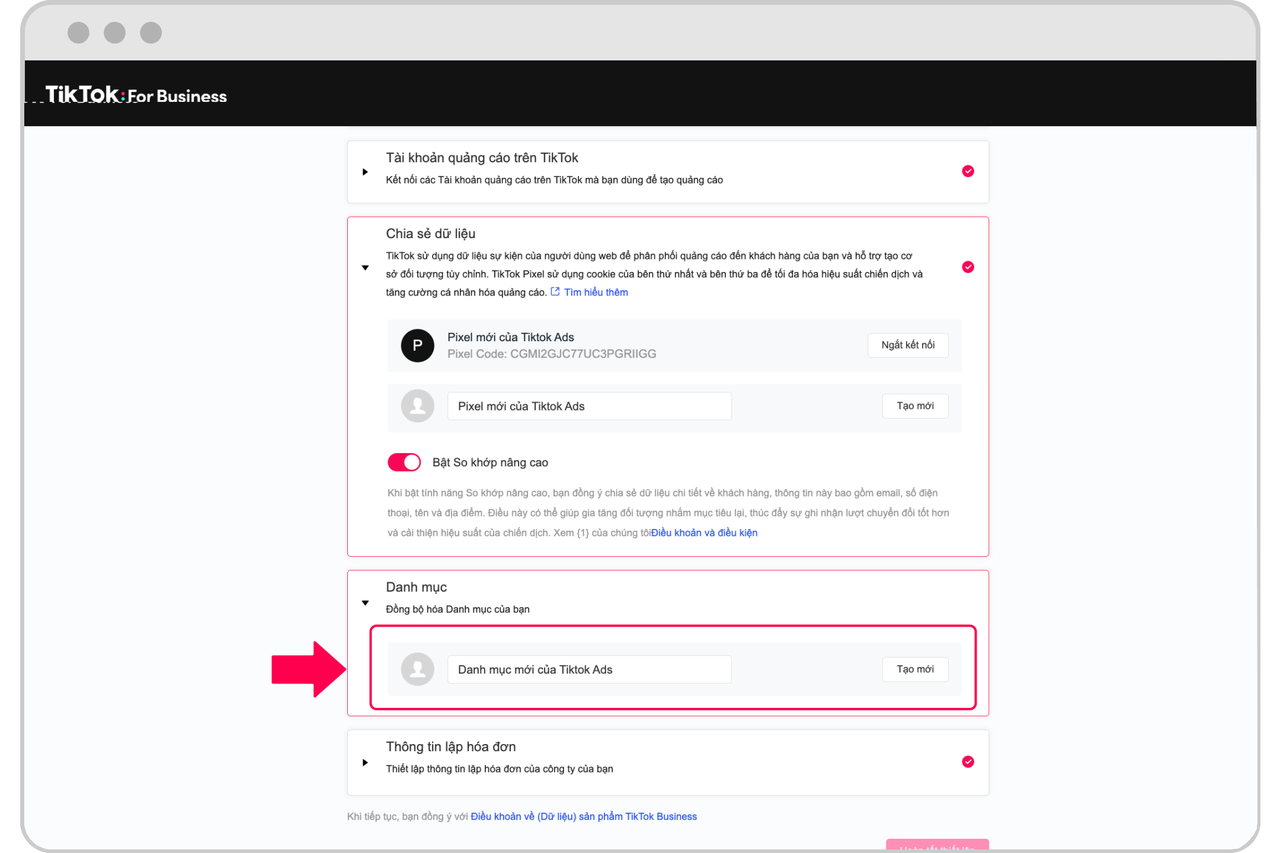Expand the Tài khoản quảng cáo trên TikTok section
This screenshot has height=853, width=1280.
[365, 171]
